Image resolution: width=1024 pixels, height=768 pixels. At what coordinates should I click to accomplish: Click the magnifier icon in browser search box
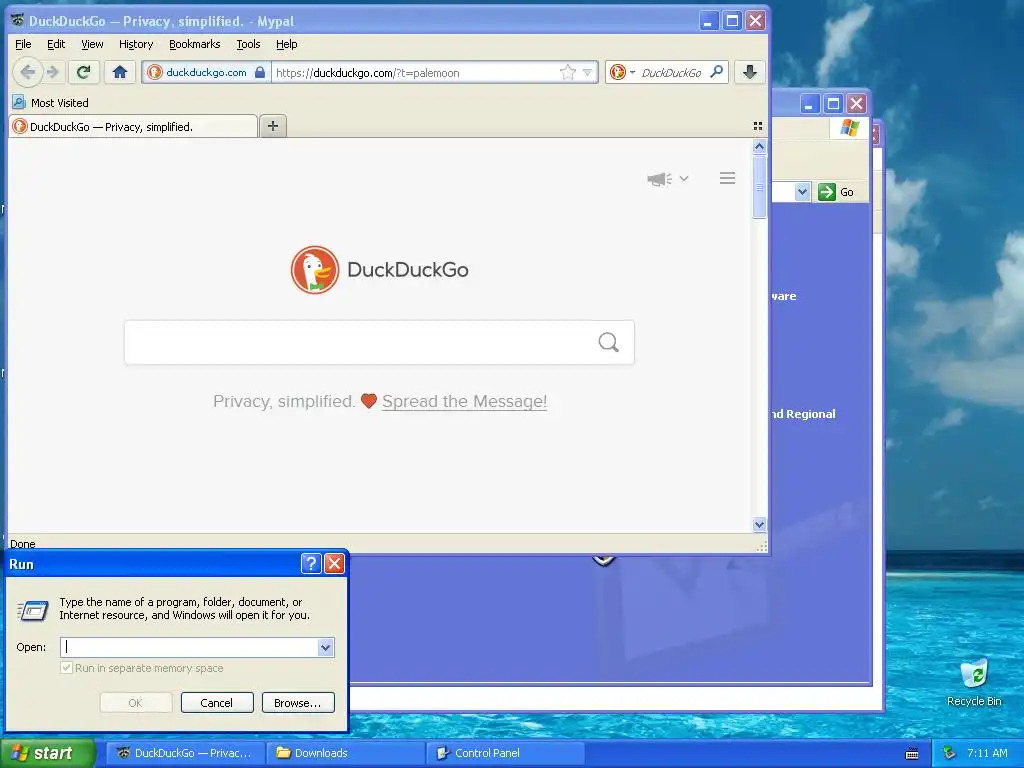point(716,72)
